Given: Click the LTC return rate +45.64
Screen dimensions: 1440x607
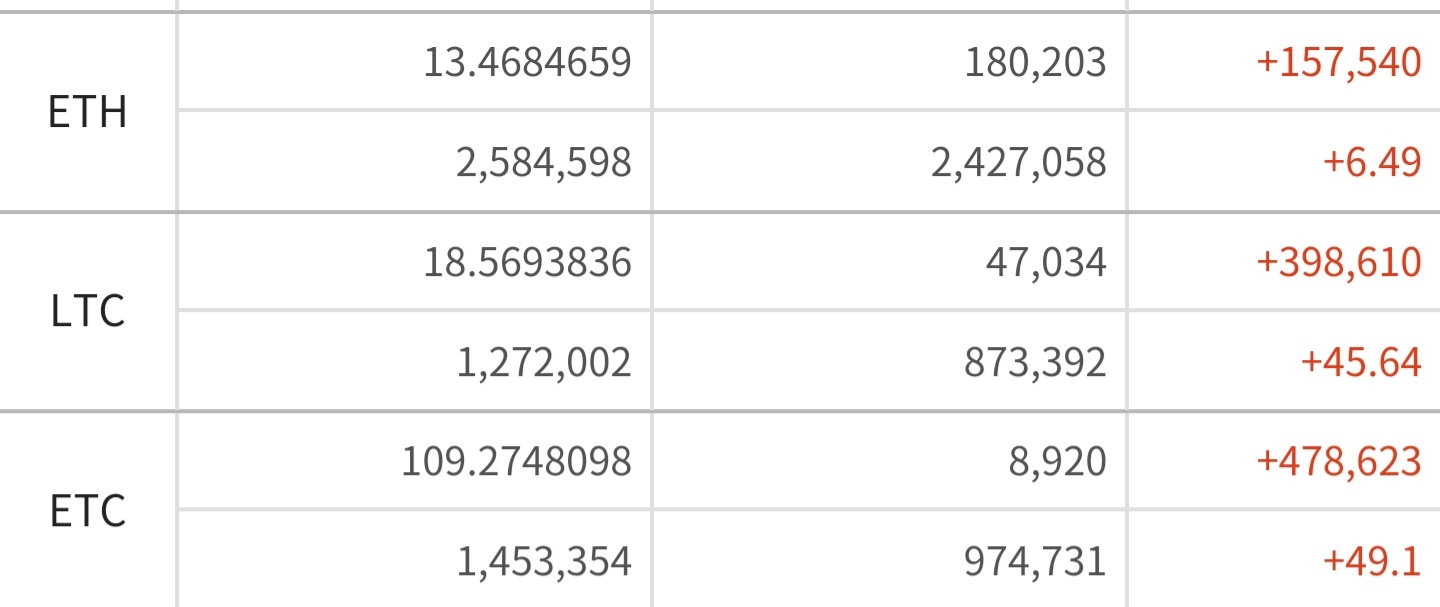Looking at the screenshot, I should [x=1361, y=363].
